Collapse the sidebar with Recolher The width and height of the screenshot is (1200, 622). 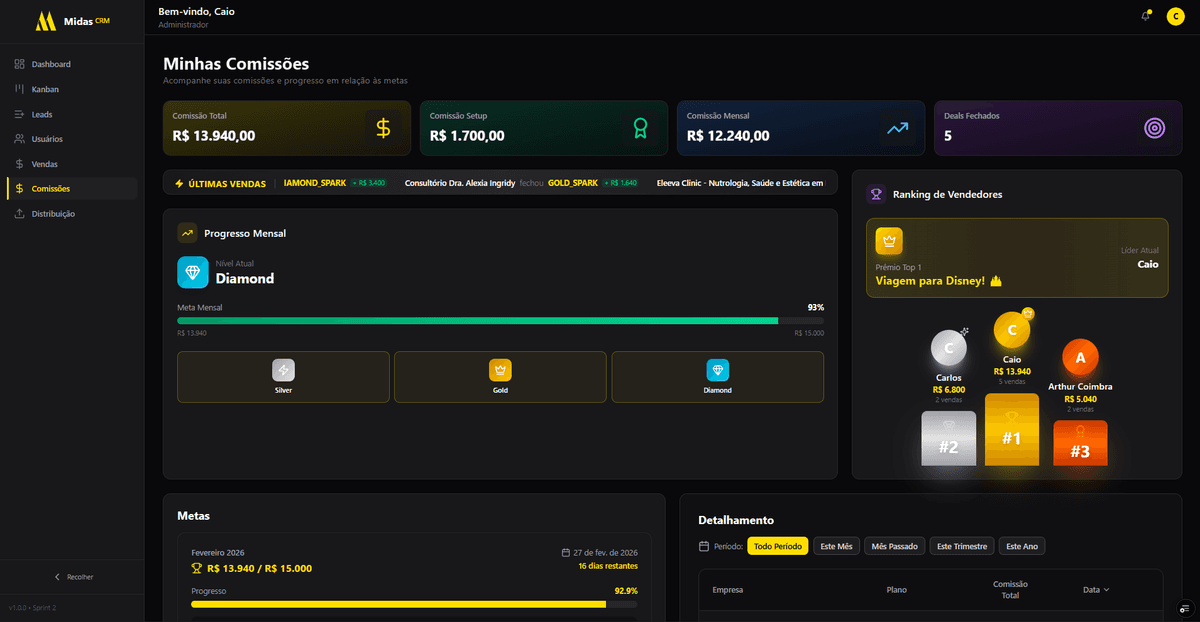(71, 577)
